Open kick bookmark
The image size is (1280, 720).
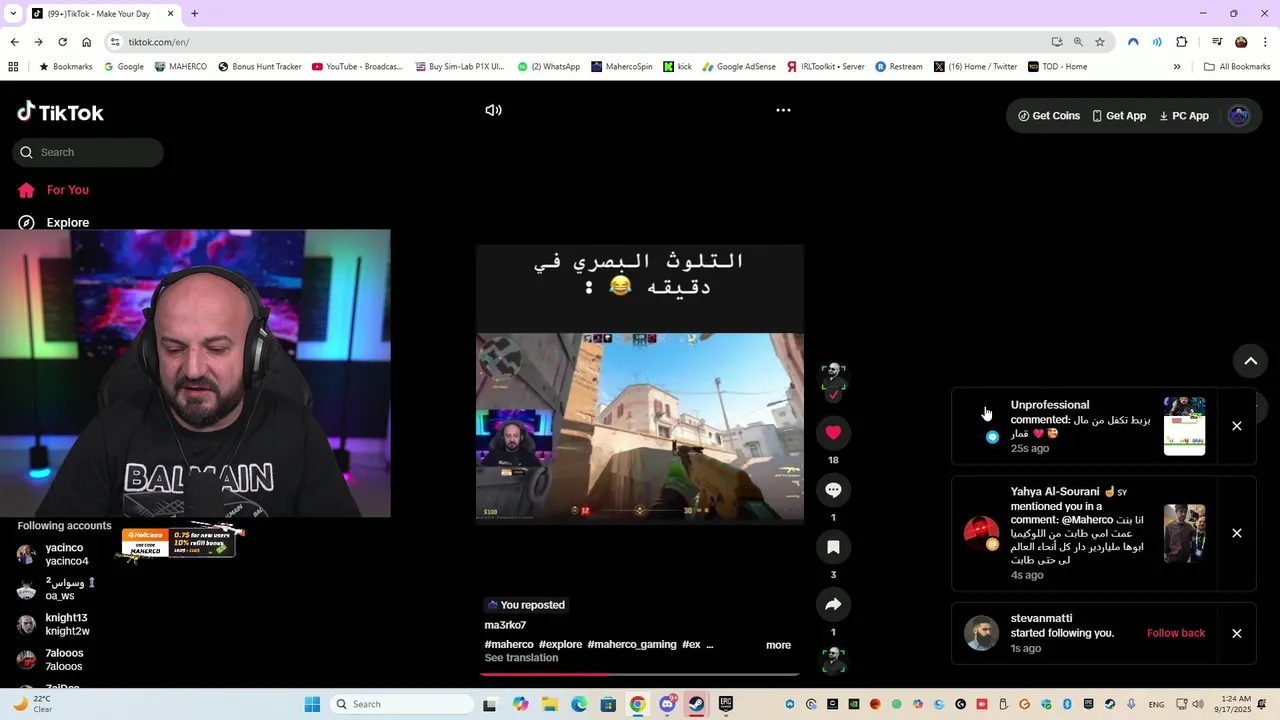[x=677, y=67]
